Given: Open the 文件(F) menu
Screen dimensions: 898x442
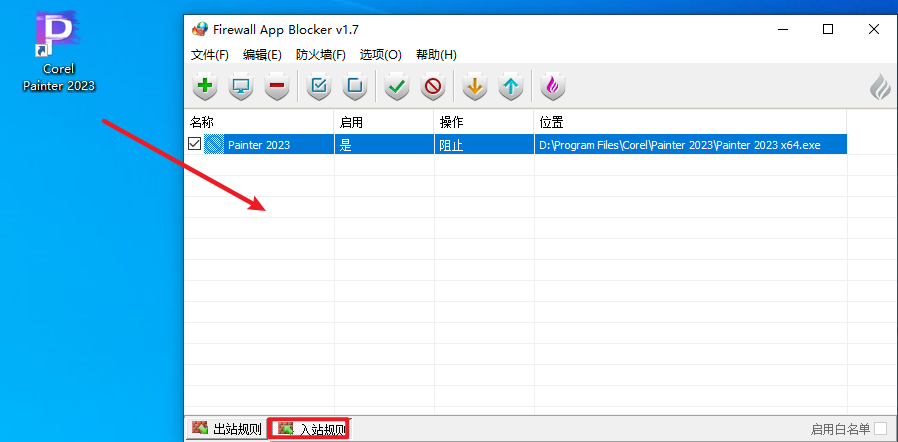Looking at the screenshot, I should tap(210, 55).
